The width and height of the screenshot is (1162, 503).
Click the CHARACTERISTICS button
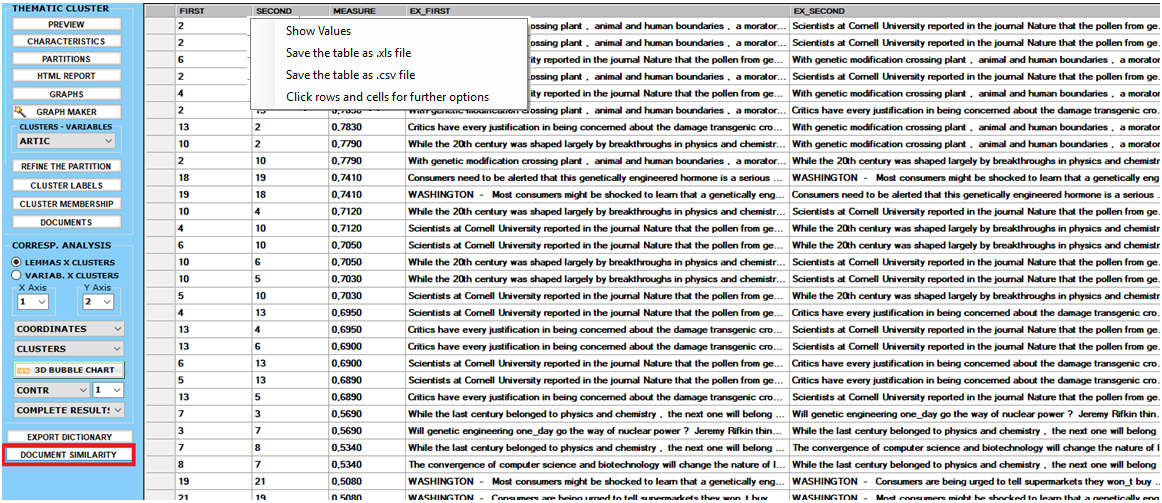[66, 41]
